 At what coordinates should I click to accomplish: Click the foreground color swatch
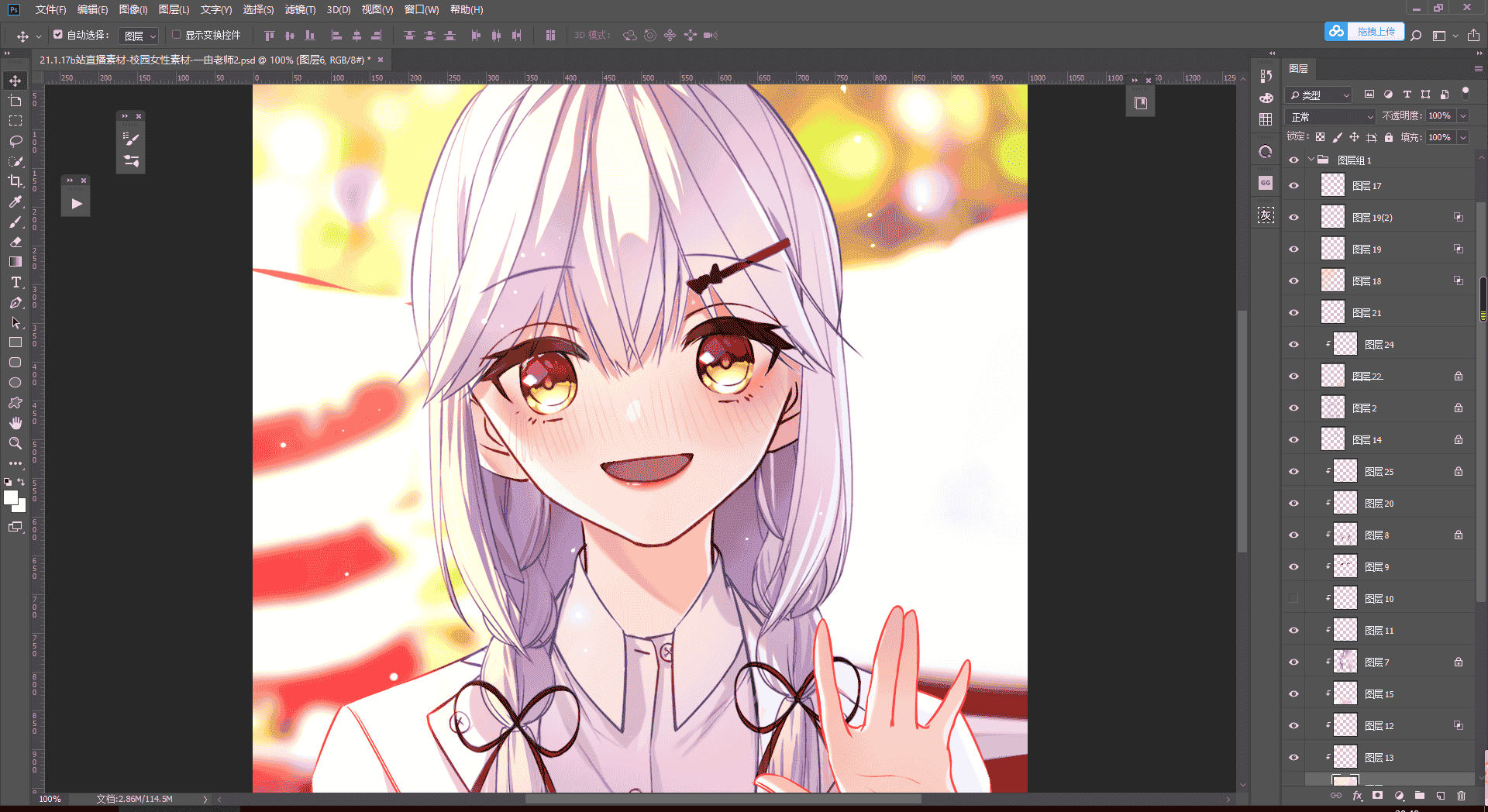(x=11, y=498)
